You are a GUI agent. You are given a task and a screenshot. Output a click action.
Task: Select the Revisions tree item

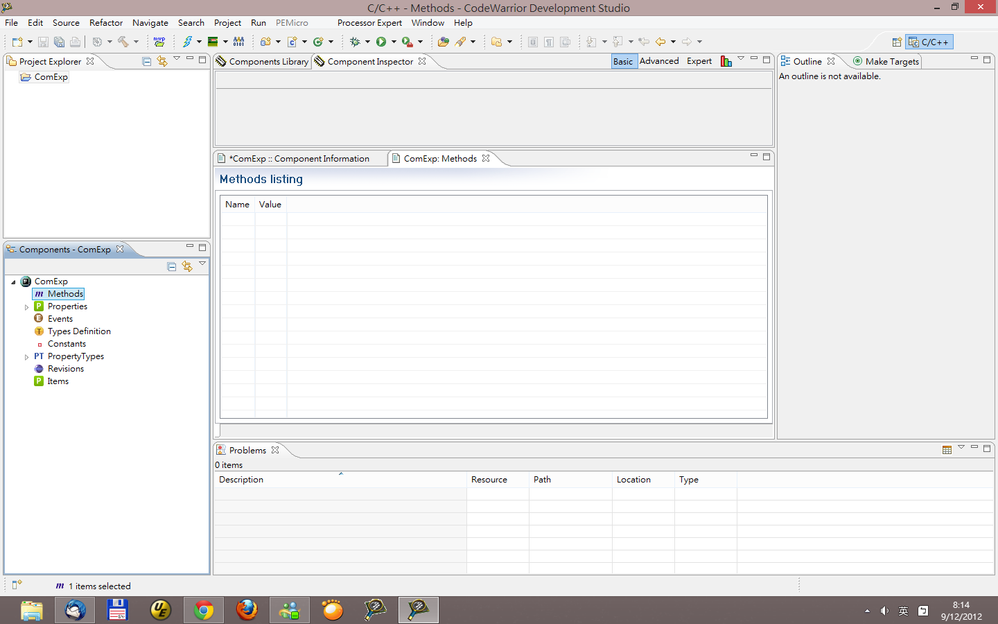tap(66, 369)
